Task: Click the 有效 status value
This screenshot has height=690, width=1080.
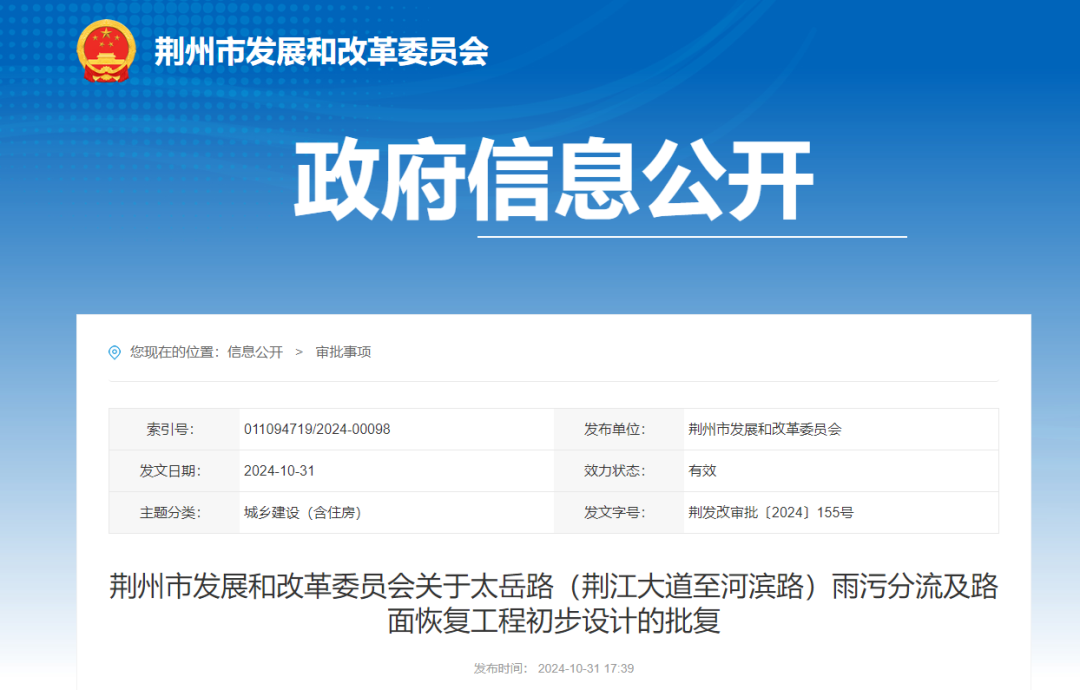Action: click(699, 470)
